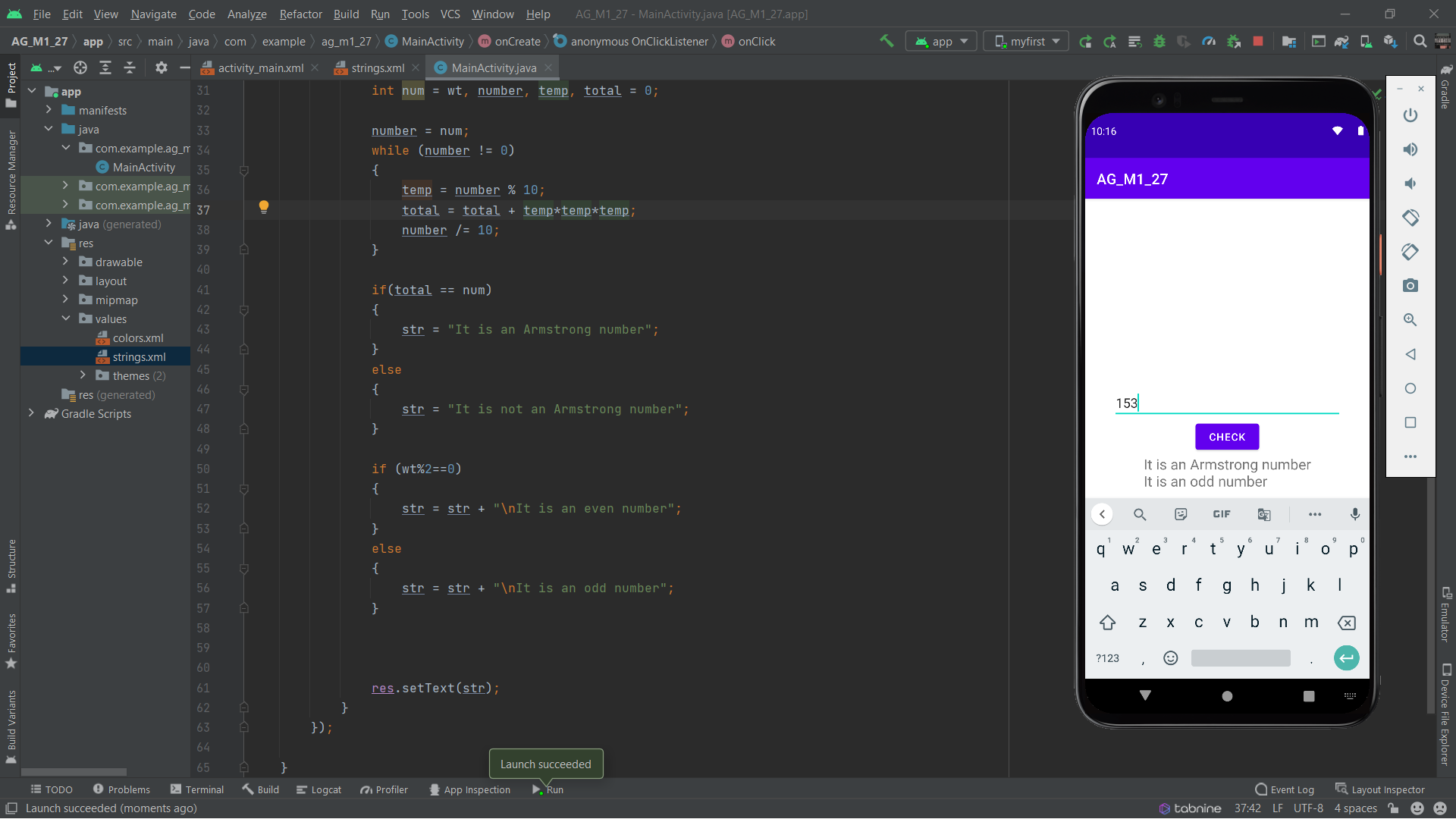Viewport: 1456px width, 819px height.
Task: Click the number input field showing 153
Action: pos(1226,403)
